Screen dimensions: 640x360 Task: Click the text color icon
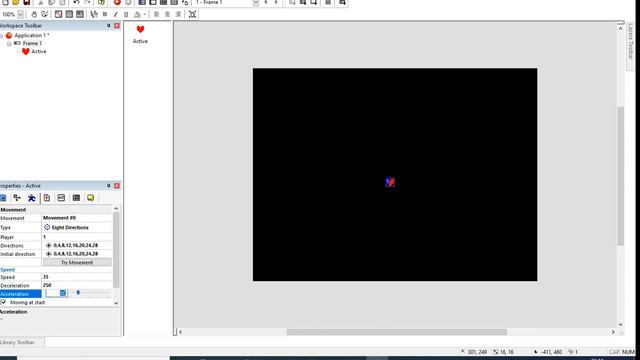(137, 14)
